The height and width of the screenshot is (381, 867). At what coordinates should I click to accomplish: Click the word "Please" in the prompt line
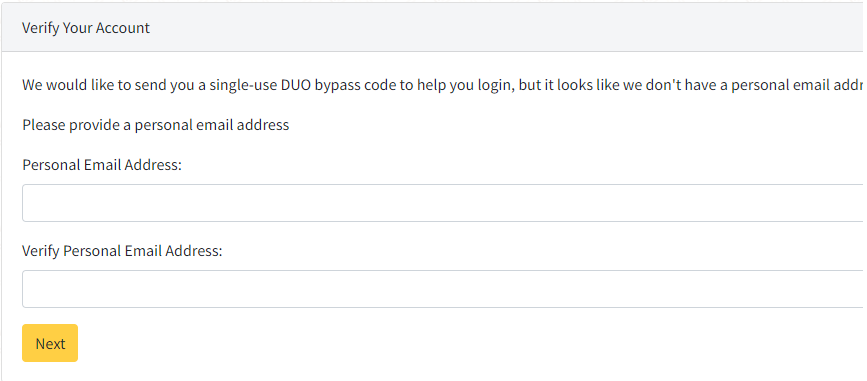point(44,125)
